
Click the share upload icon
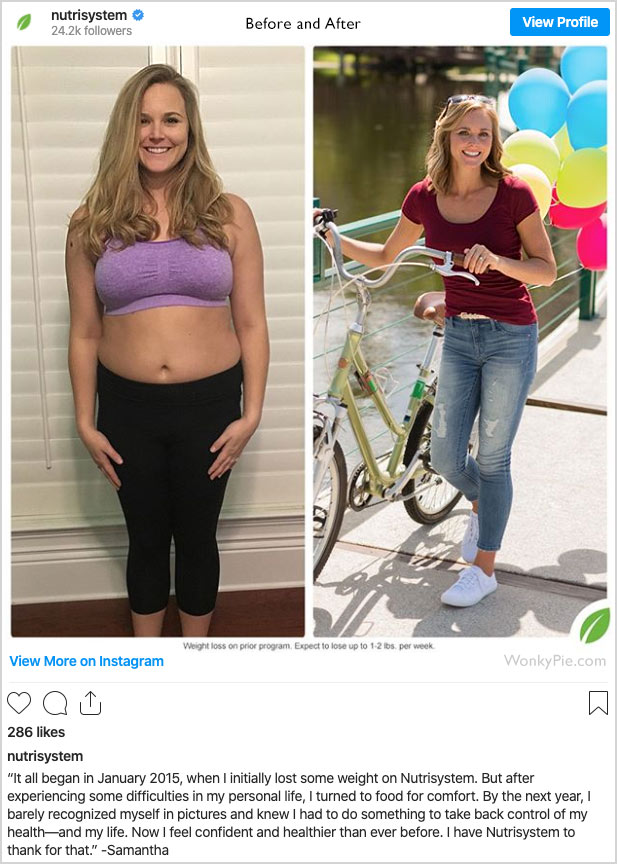[x=90, y=703]
